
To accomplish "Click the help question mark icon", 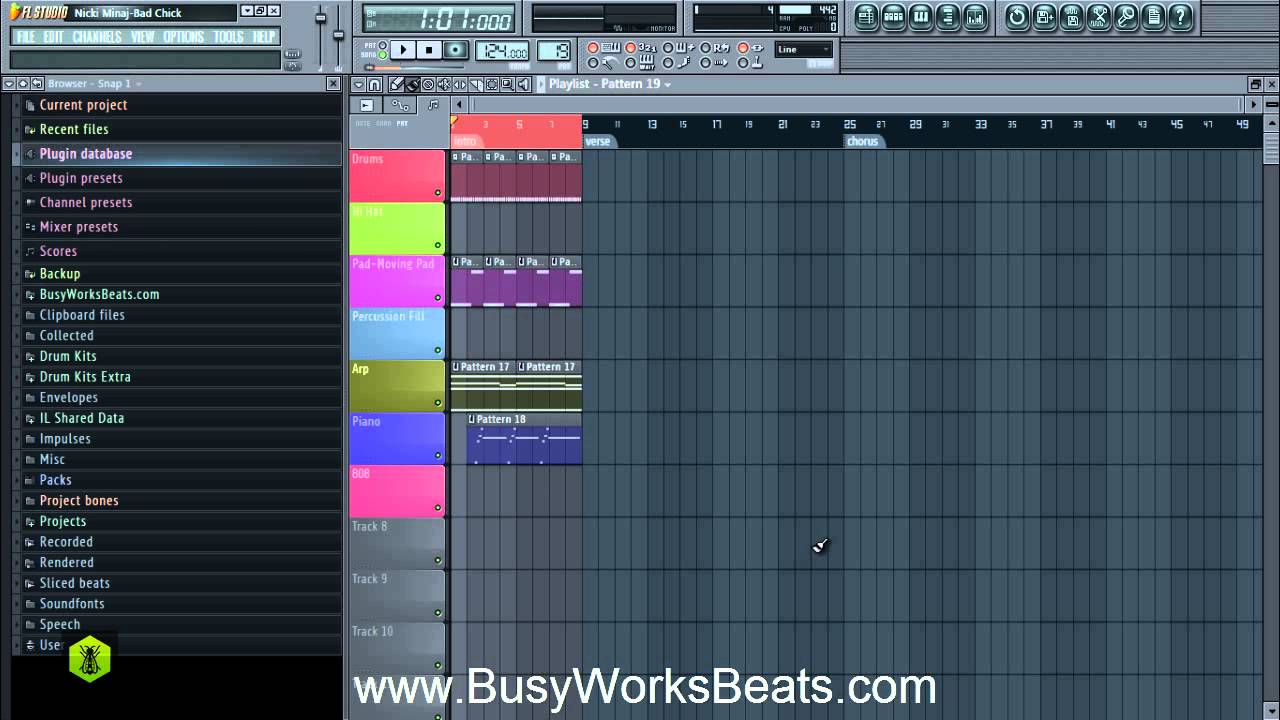I will point(1181,16).
